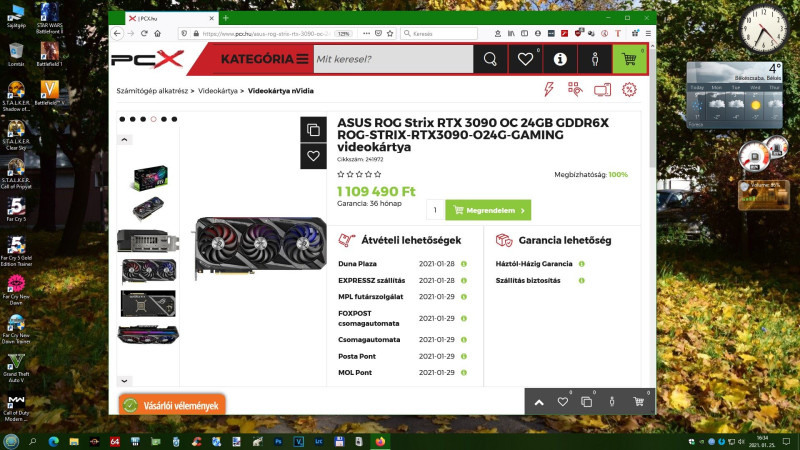800x450 pixels.
Task: Open Microsoft Edge from taskbar
Action: [x=54, y=441]
